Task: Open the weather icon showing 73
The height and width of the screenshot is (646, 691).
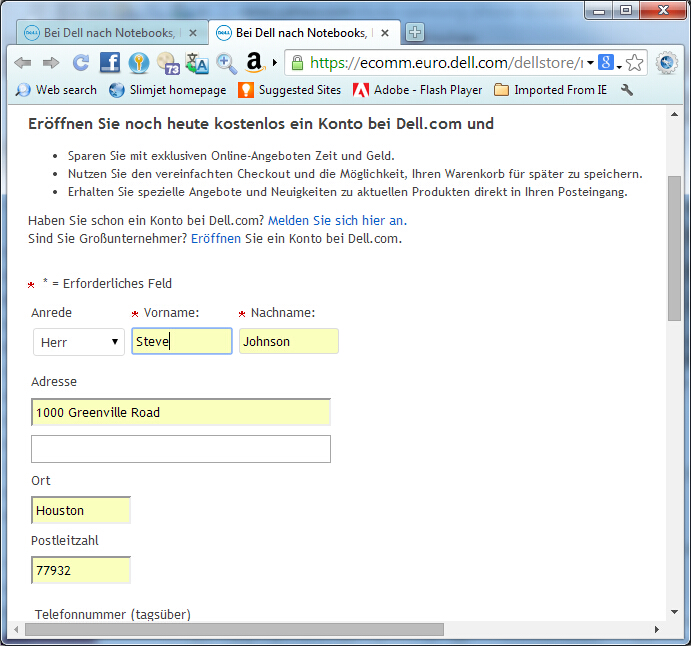Action: [168, 63]
